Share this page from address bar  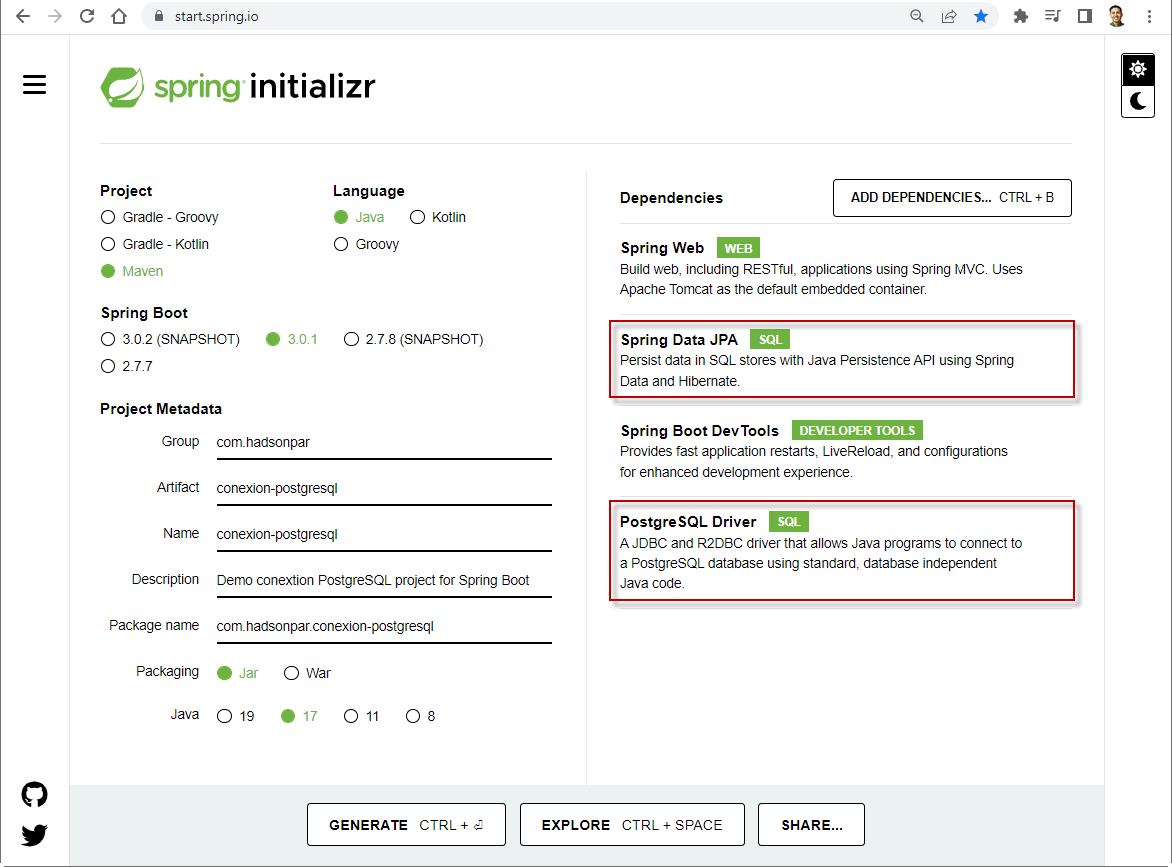pyautogui.click(x=949, y=16)
